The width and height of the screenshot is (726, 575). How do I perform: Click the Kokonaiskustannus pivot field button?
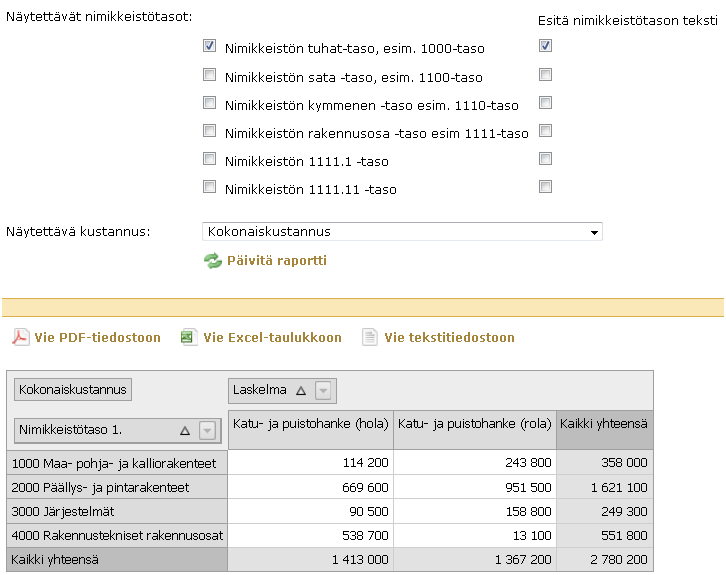click(x=73, y=389)
